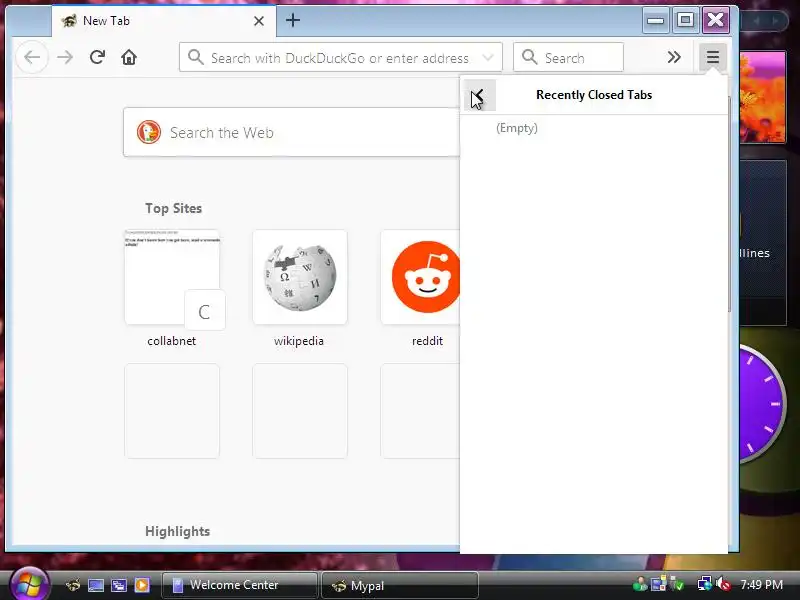Click the reddit label text

[427, 341]
